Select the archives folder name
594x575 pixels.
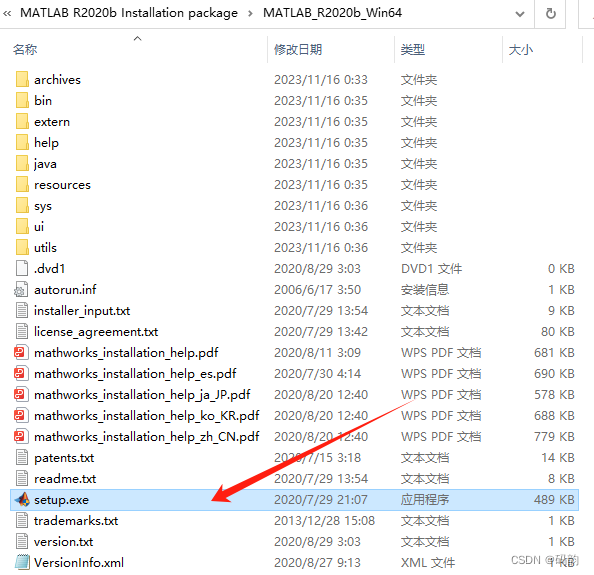57,80
